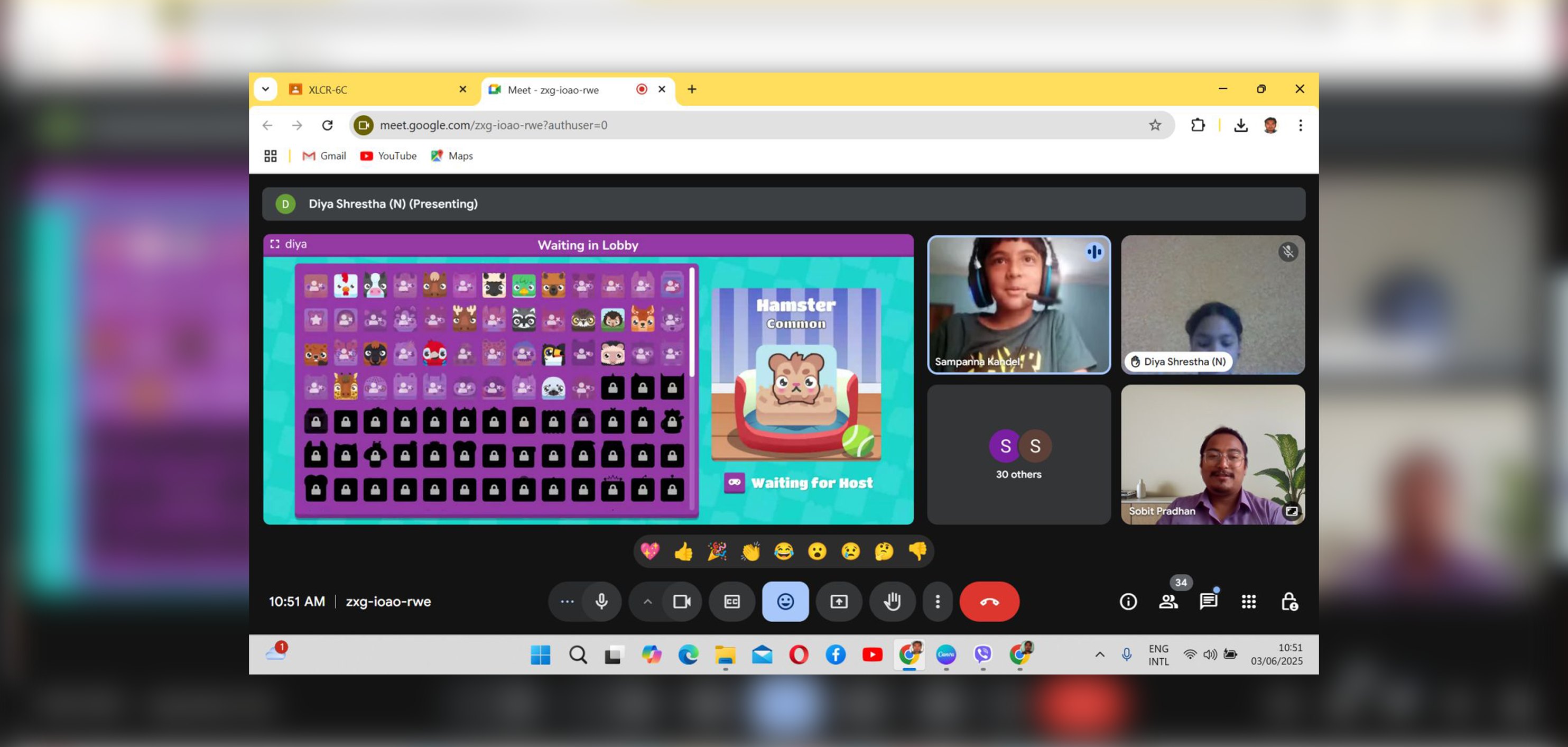
Task: Open the Maps bookmark
Action: tap(452, 156)
